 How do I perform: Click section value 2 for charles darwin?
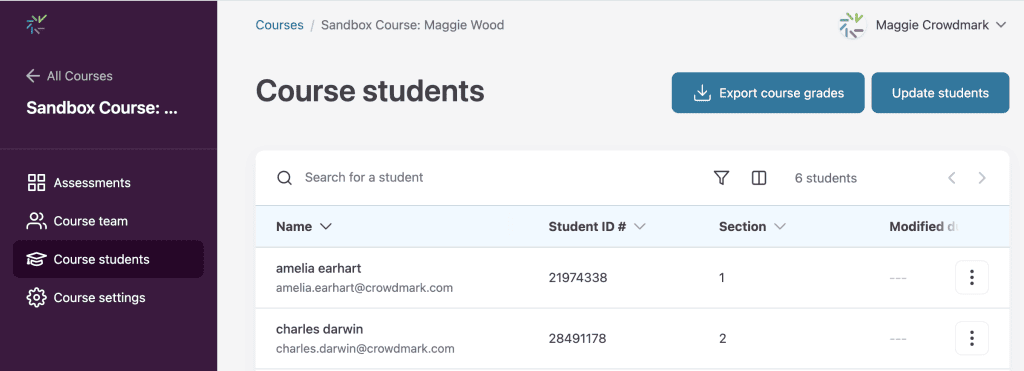coord(722,339)
